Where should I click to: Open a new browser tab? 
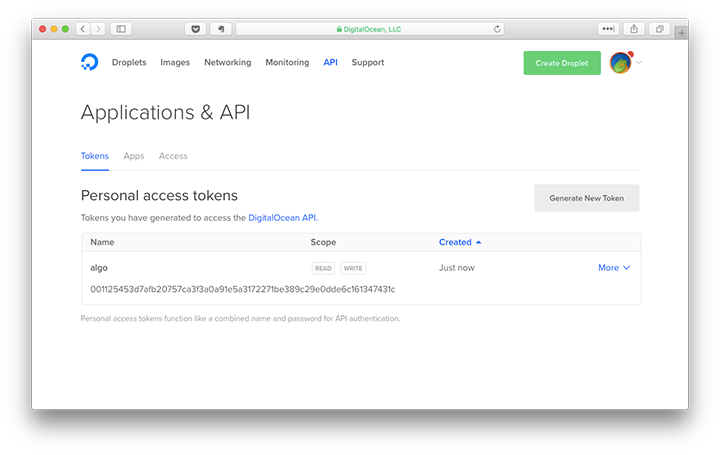(681, 33)
